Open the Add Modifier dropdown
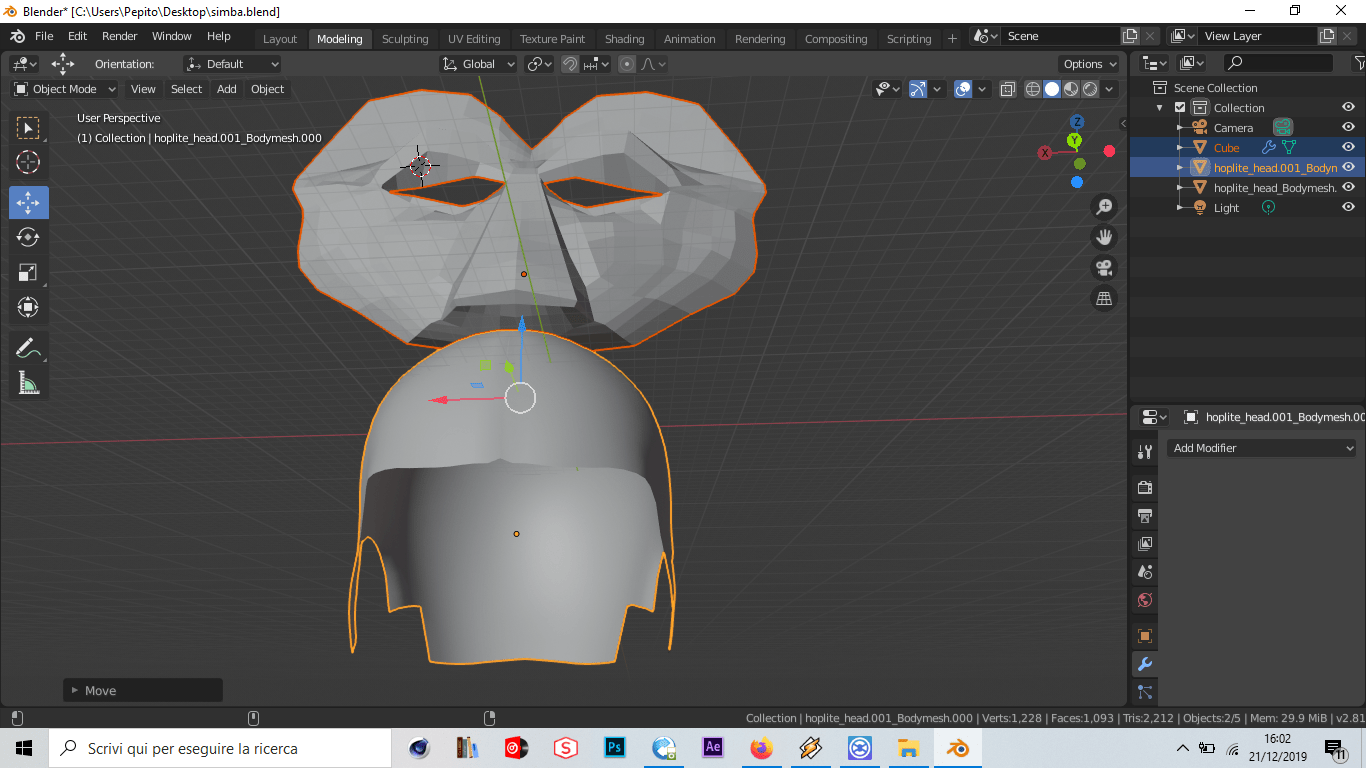 (1262, 448)
